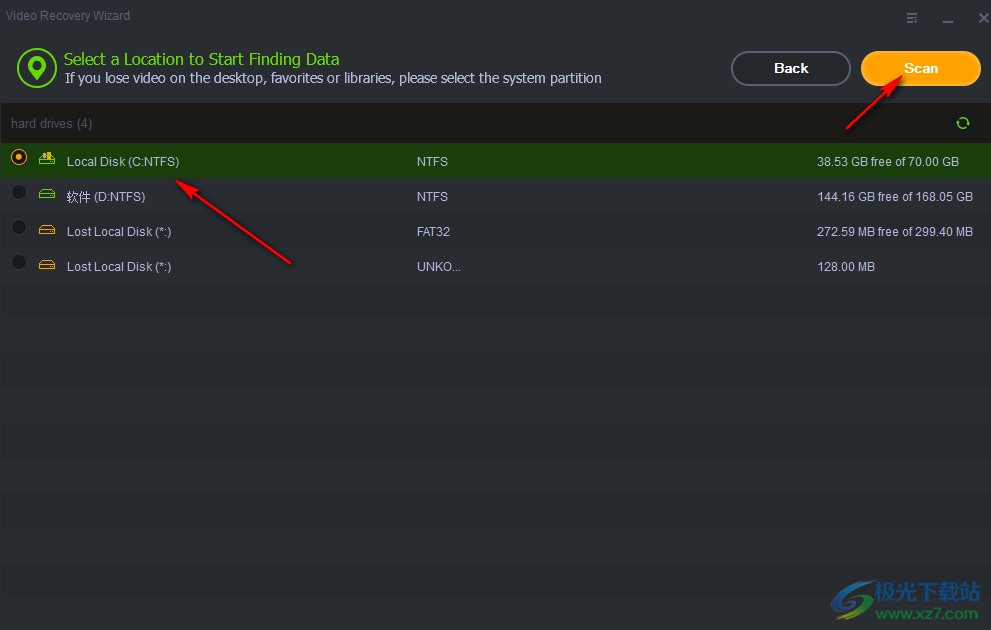Open the title bar menu icon

point(912,18)
